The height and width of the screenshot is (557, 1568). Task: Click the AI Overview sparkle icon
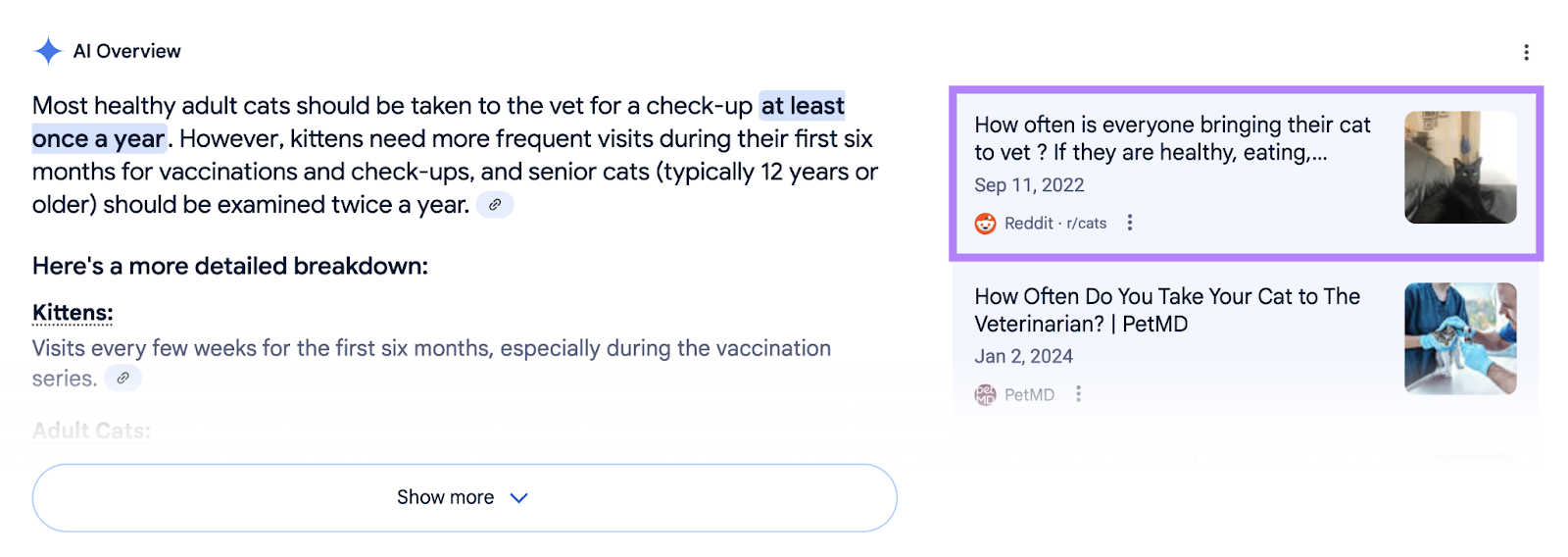point(47,51)
